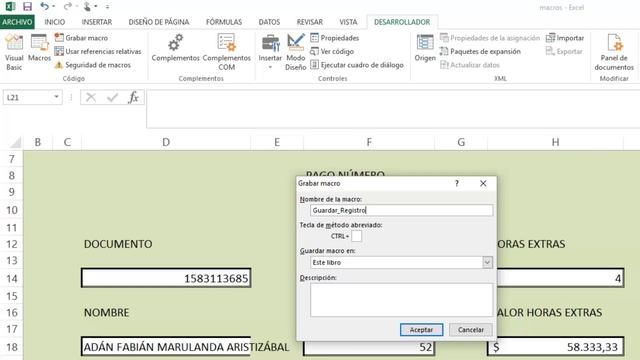Image resolution: width=640 pixels, height=360 pixels.
Task: Open the Name Box dropdown arrow
Action: [56, 97]
